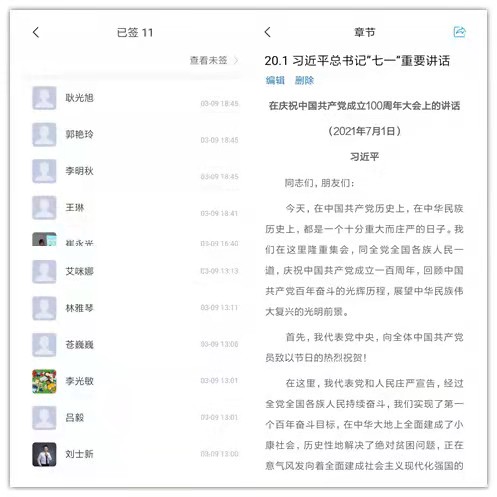The image size is (497, 497).
Task: Select the 李明秋 sign-in entry
Action: pyautogui.click(x=136, y=171)
